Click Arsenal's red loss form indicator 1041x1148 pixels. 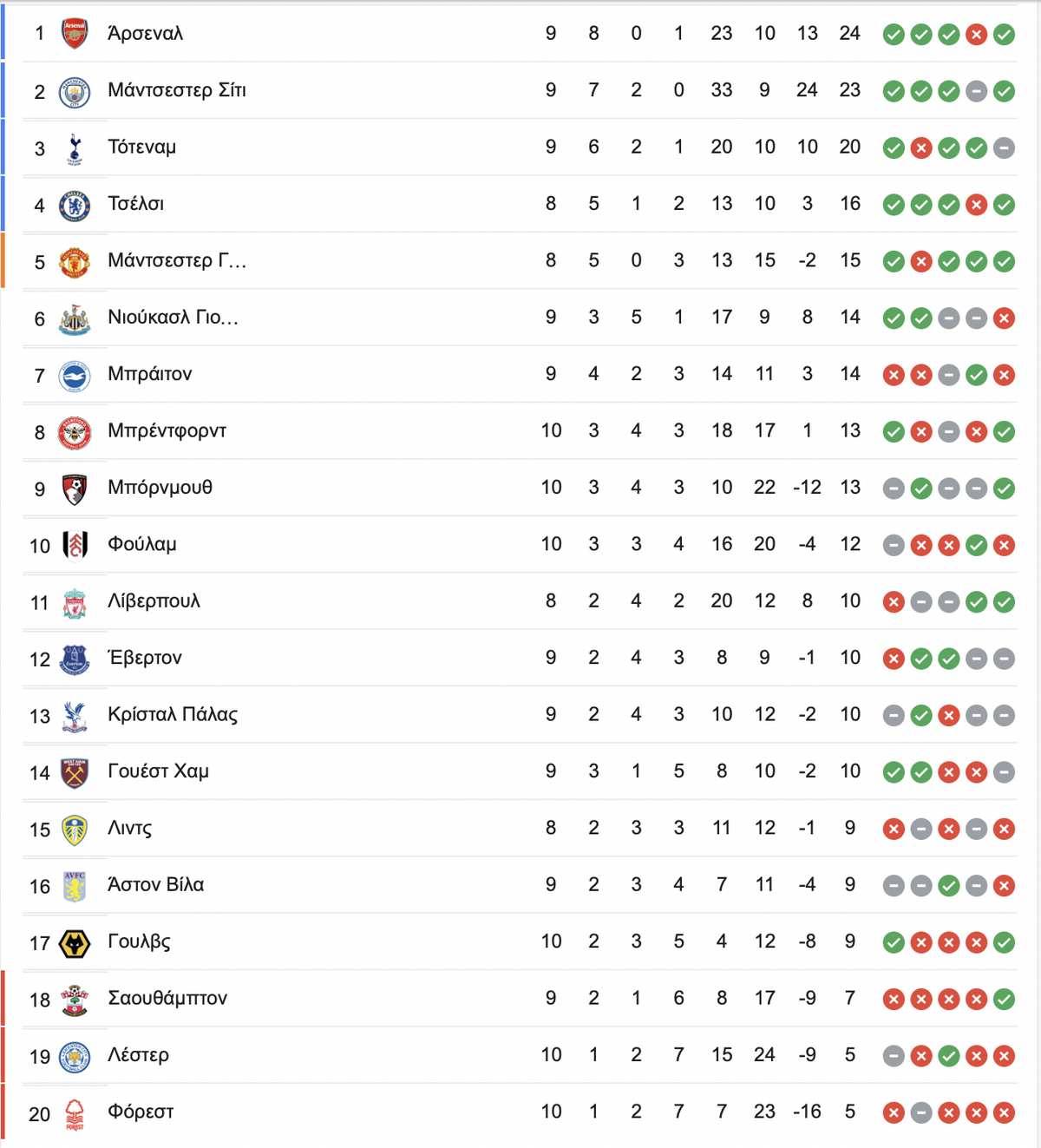point(977,35)
